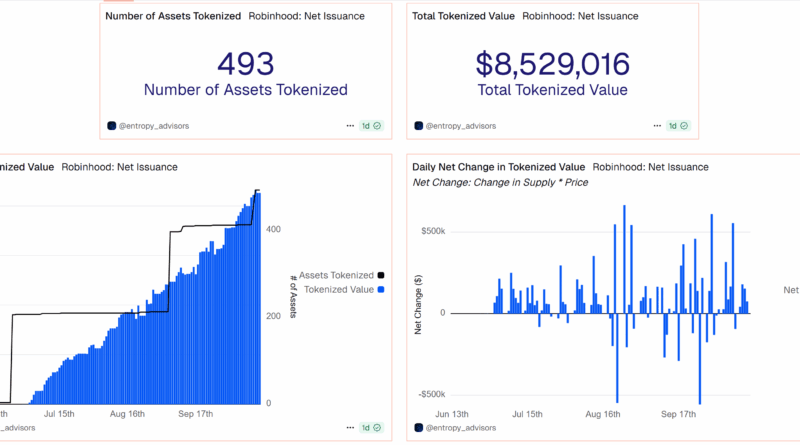Toggle the Net series legend in Daily Net Change chart
The height and width of the screenshot is (445, 800).
click(792, 289)
